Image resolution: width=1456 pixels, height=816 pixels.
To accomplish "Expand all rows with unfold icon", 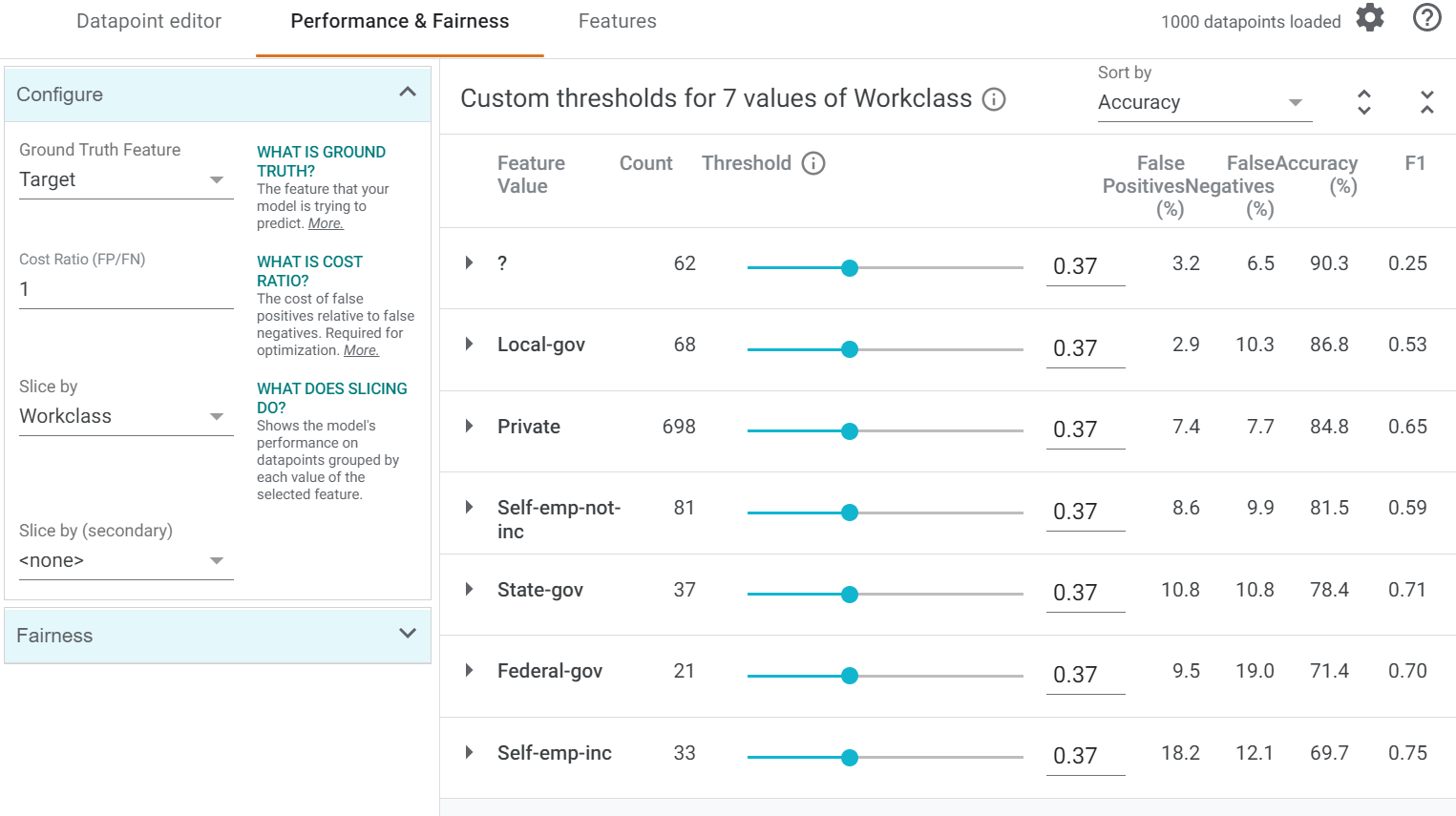I will [1364, 102].
